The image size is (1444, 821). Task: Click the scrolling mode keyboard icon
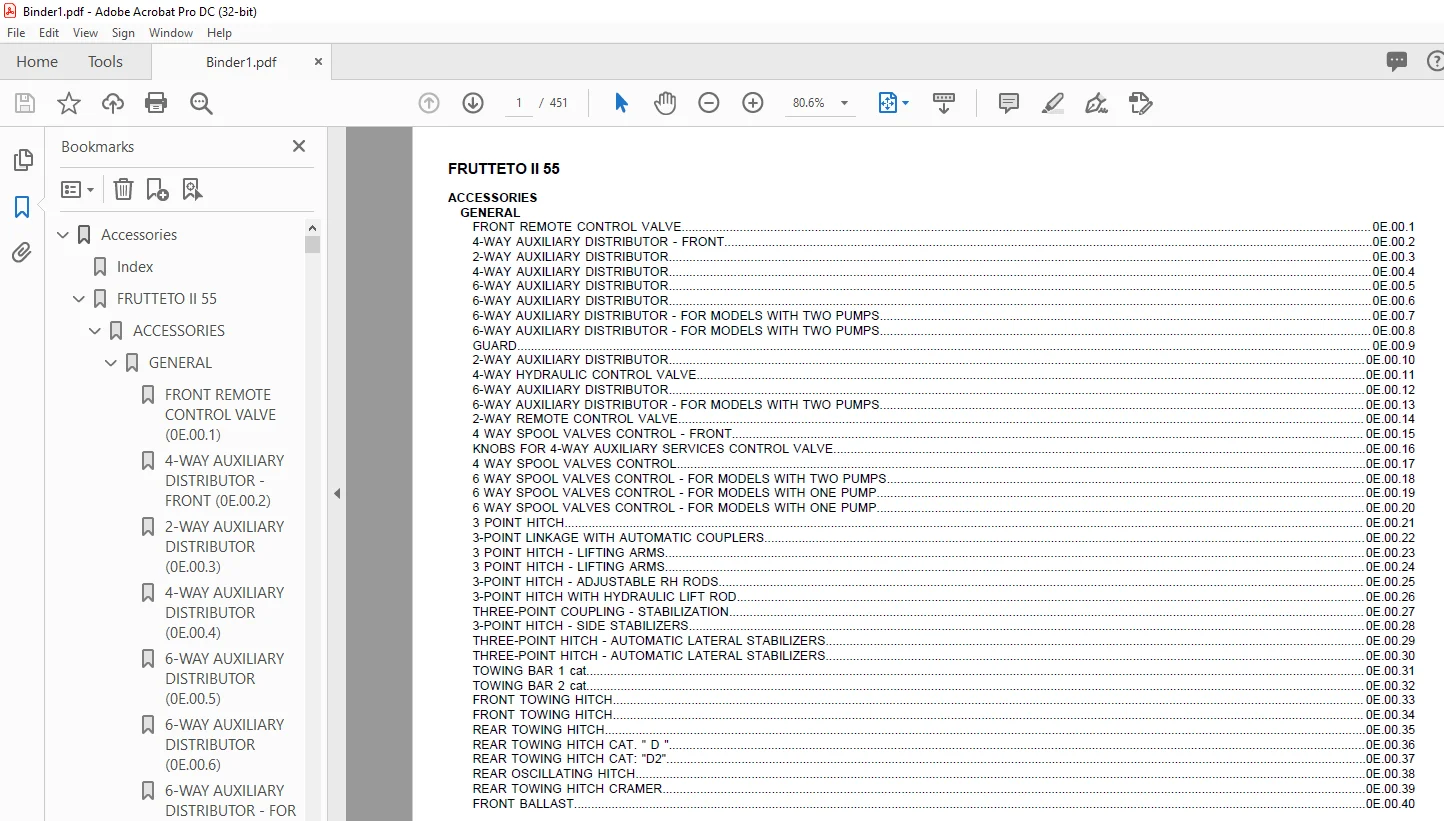pos(944,103)
